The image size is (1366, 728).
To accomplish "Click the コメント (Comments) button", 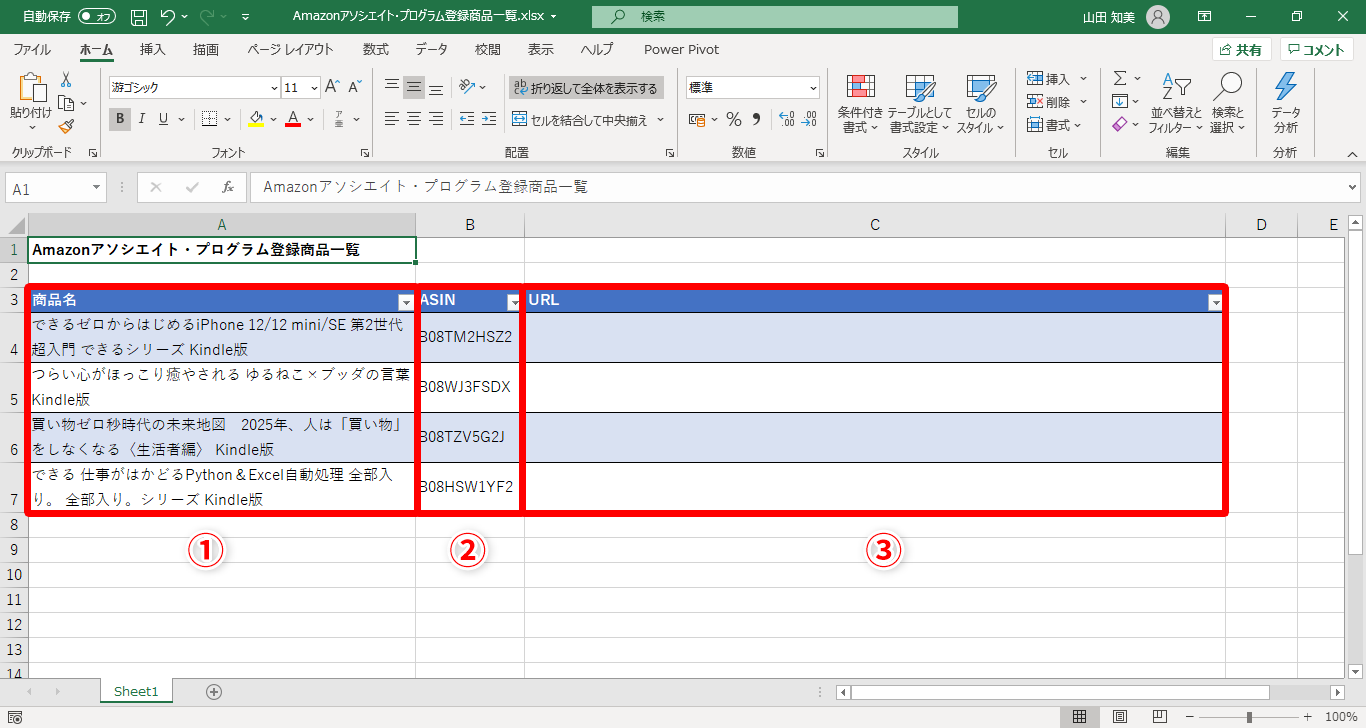I will click(1316, 50).
